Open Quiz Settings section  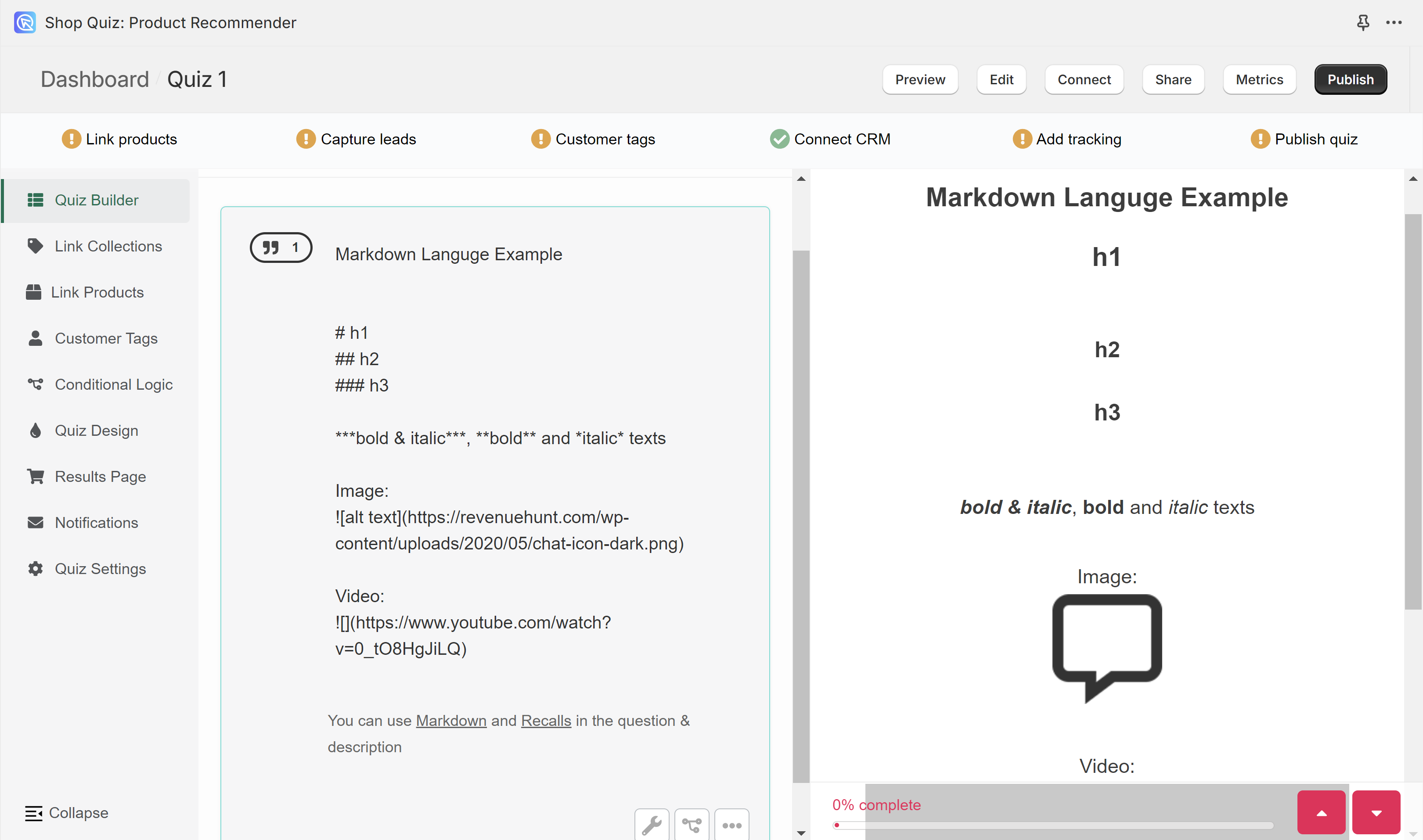click(96, 569)
